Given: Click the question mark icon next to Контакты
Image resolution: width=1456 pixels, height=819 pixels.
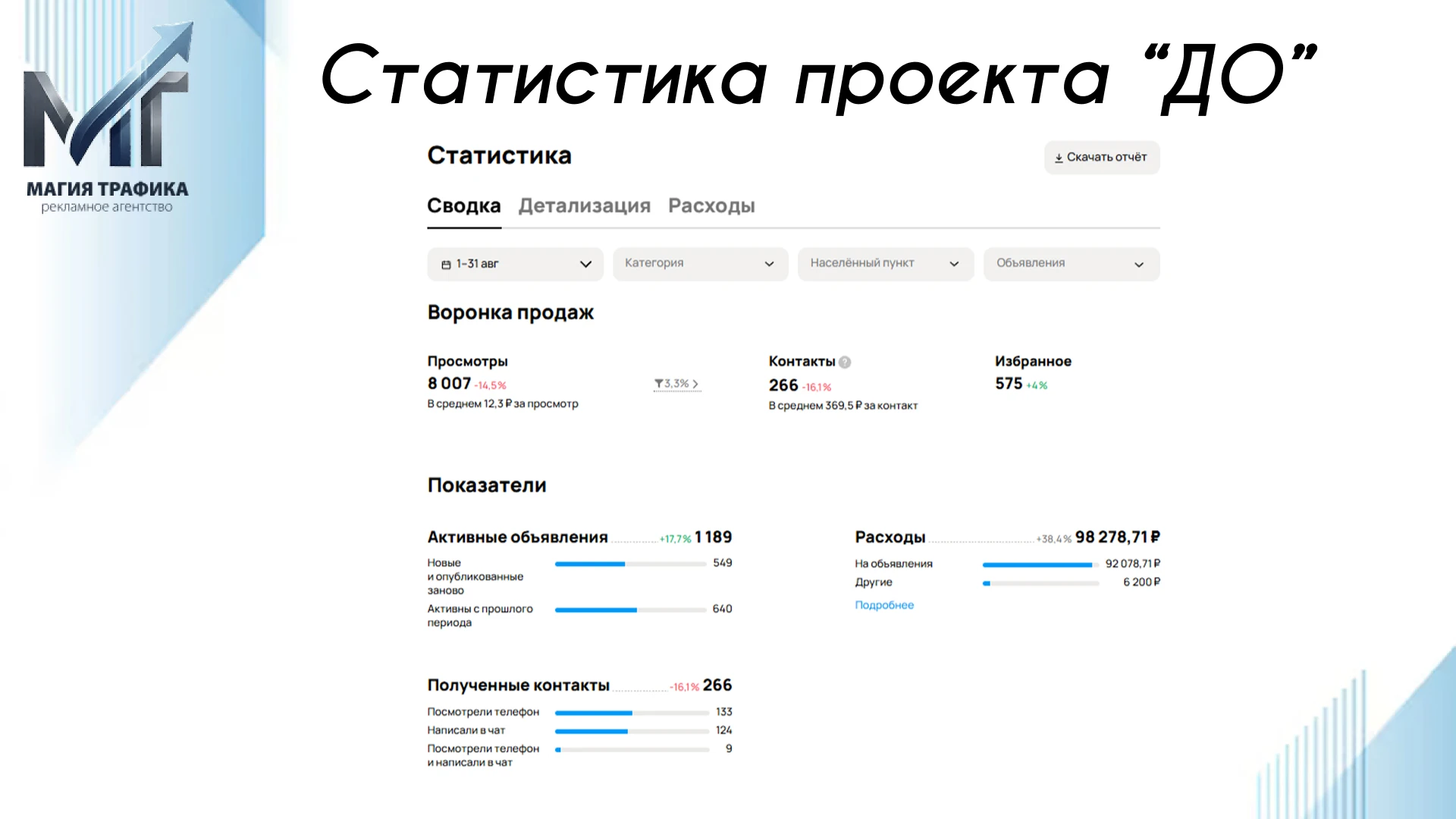Looking at the screenshot, I should (x=845, y=362).
